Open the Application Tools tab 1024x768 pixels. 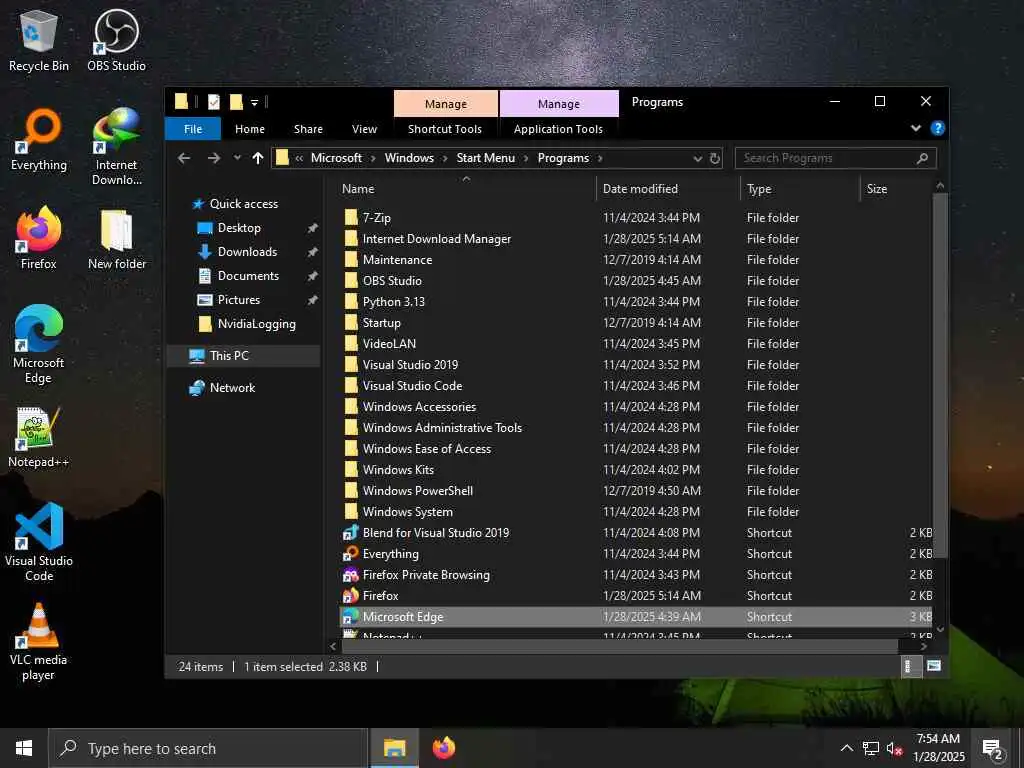point(558,129)
